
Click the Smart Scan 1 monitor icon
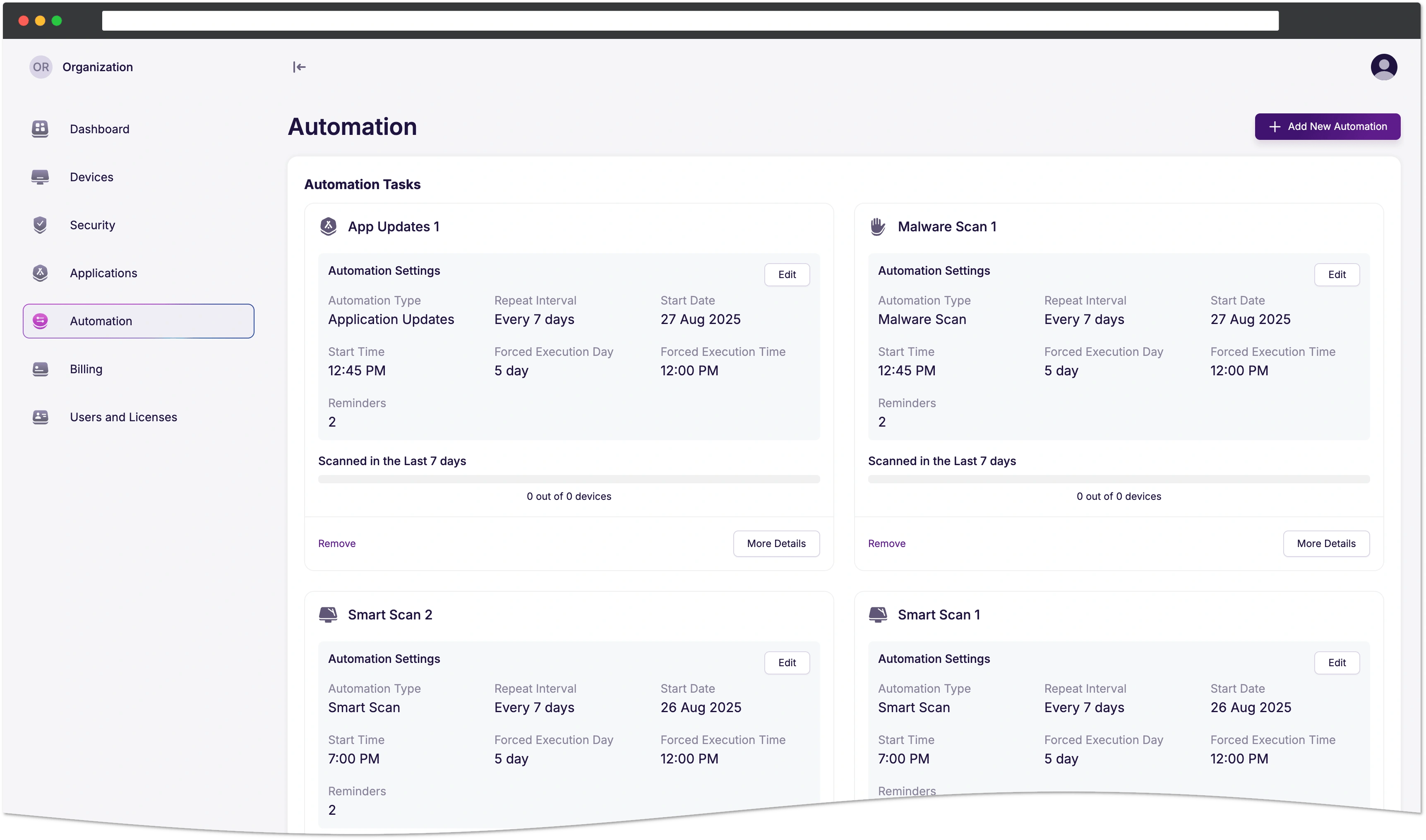(x=877, y=615)
